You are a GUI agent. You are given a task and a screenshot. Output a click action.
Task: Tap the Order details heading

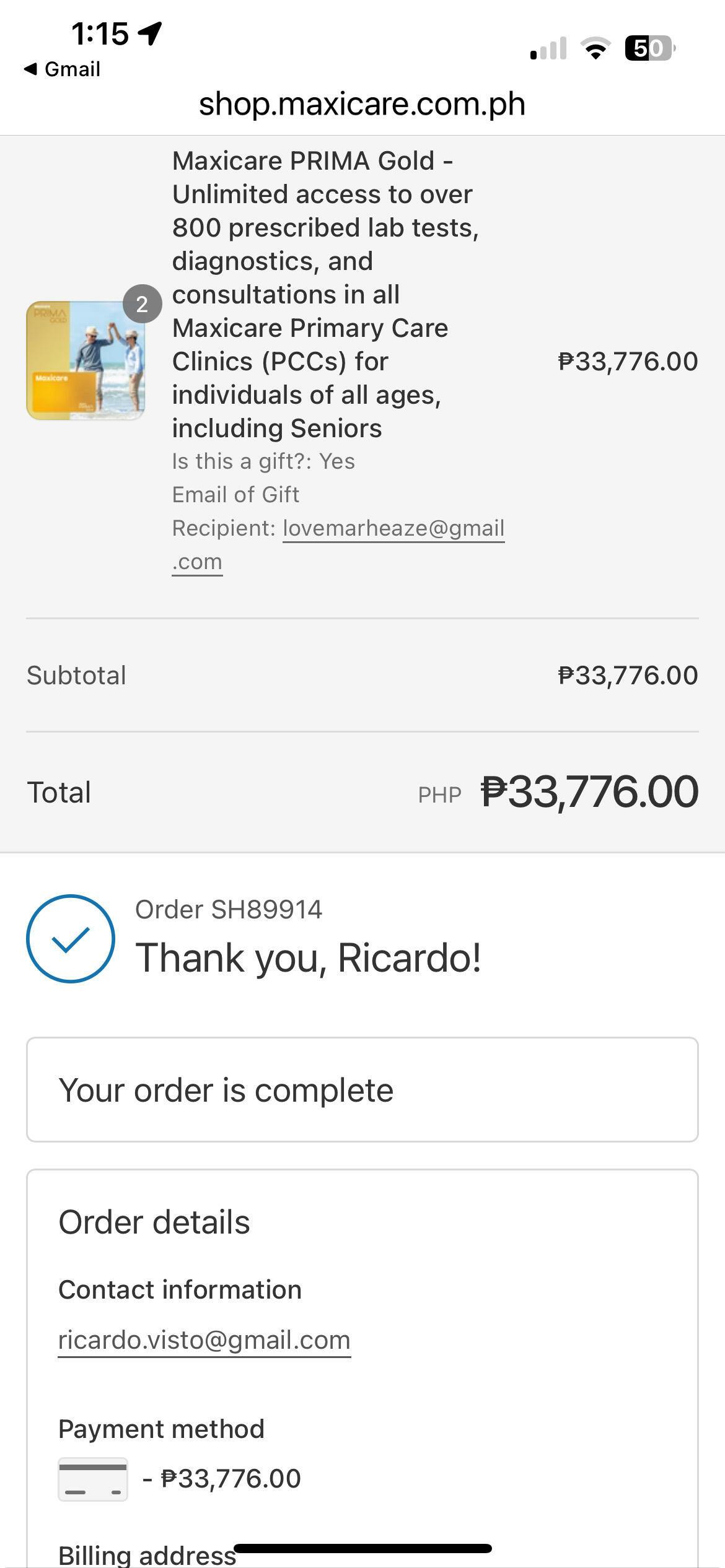[x=154, y=1222]
